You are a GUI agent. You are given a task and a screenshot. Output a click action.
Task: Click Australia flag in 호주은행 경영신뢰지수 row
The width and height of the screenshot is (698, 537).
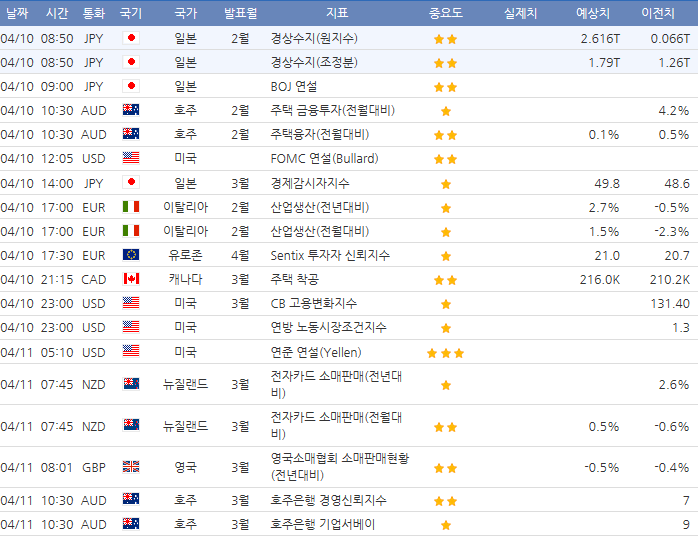point(131,499)
